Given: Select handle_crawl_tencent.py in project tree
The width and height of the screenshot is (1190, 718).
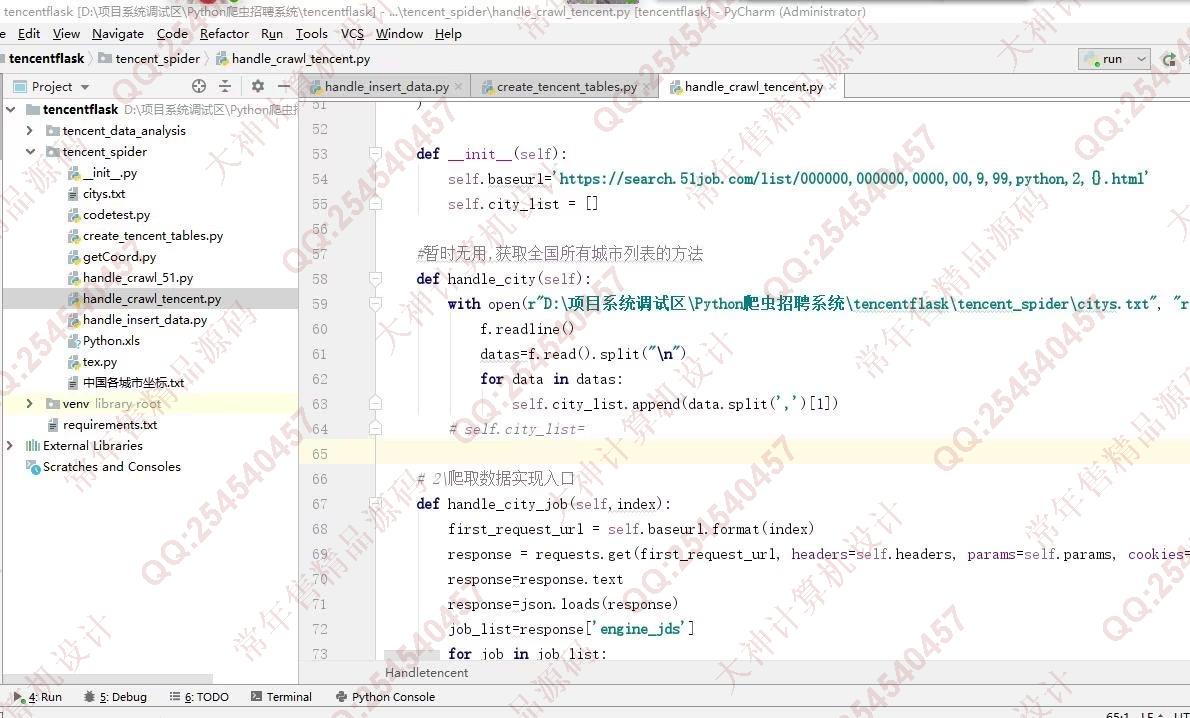Looking at the screenshot, I should [145, 299].
